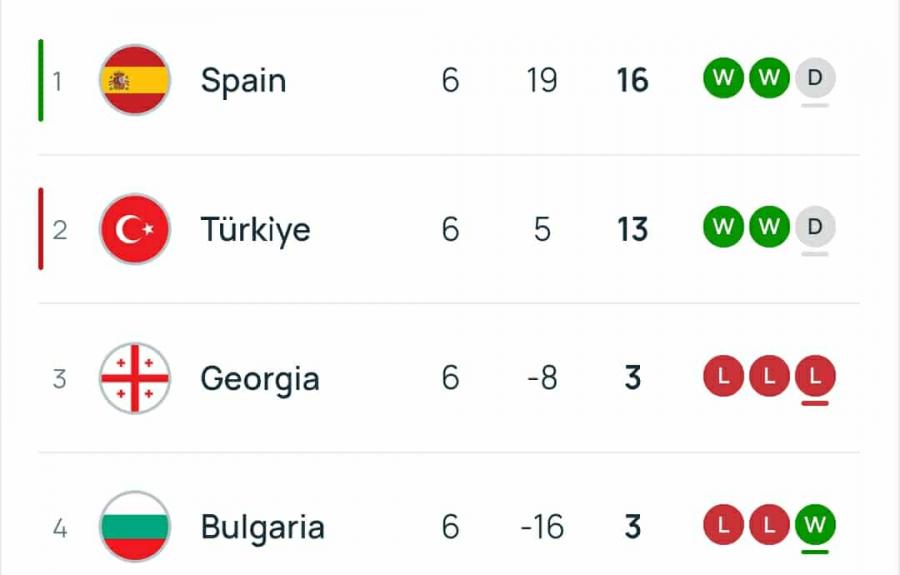Click the Georgia flag icon
This screenshot has height=575, width=900.
point(135,378)
